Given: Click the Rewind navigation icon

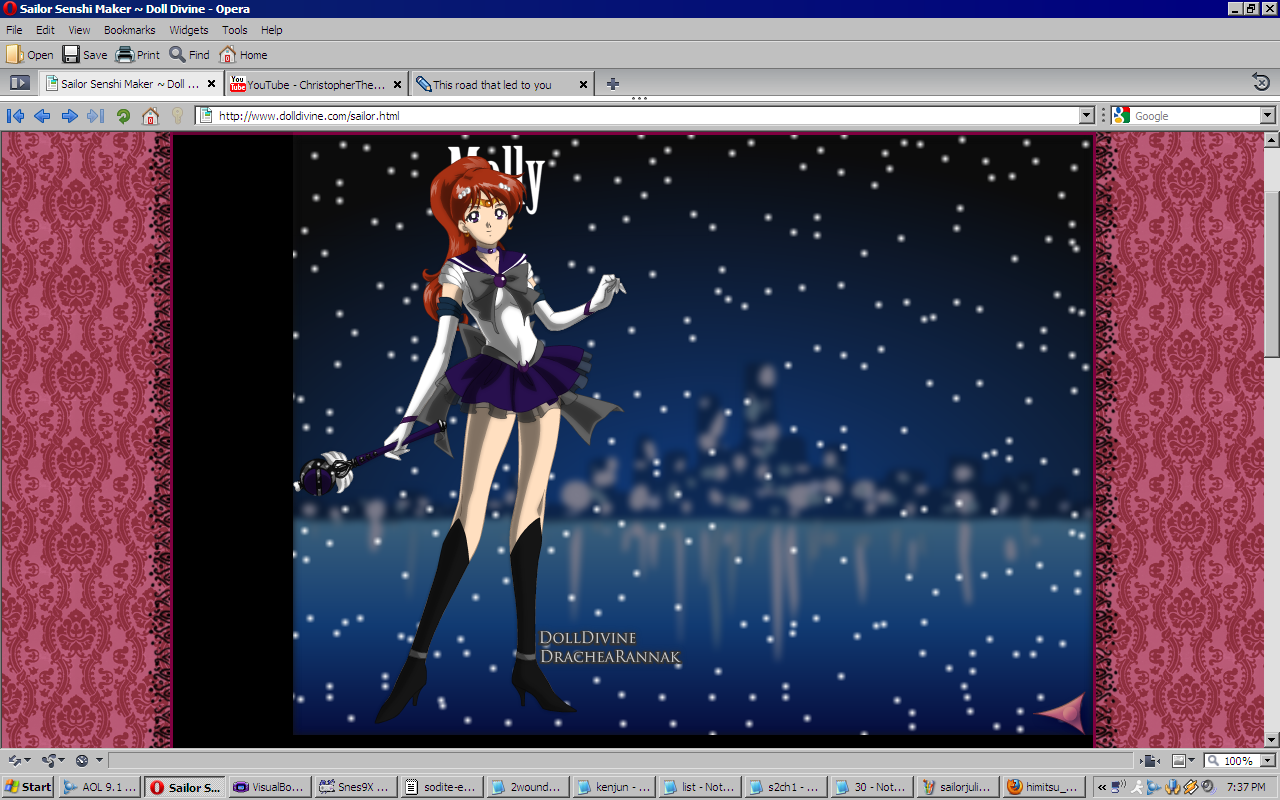Looking at the screenshot, I should pos(15,116).
